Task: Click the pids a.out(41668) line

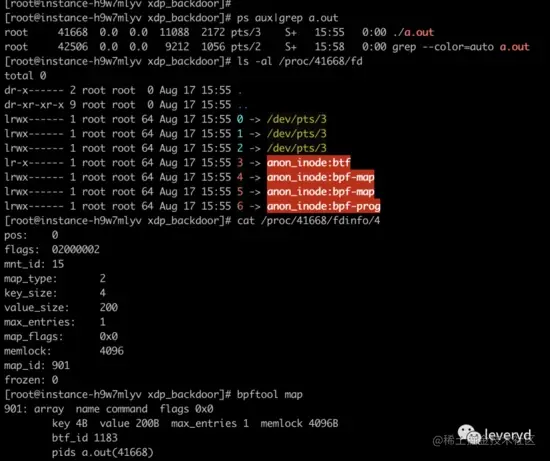Action: pos(103,452)
